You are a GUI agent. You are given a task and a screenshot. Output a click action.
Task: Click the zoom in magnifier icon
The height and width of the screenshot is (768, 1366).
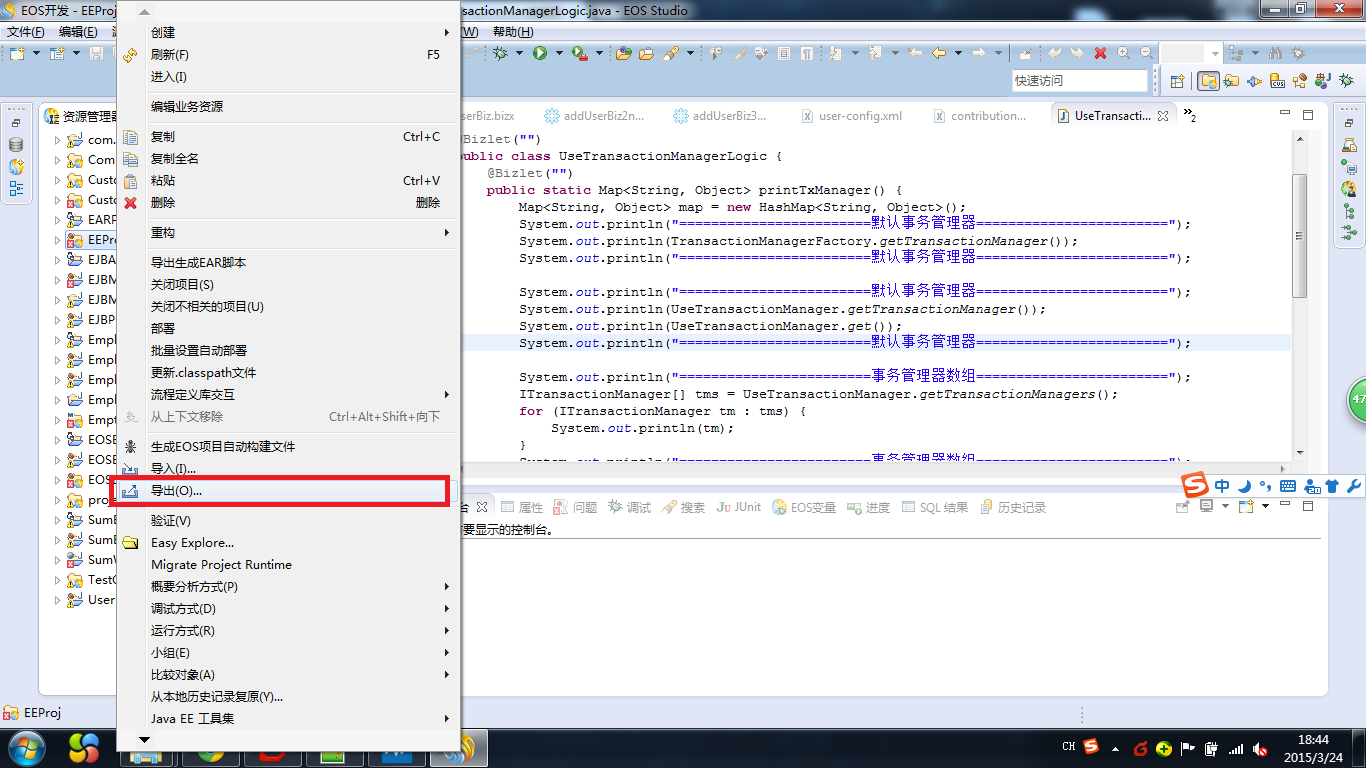click(1123, 53)
